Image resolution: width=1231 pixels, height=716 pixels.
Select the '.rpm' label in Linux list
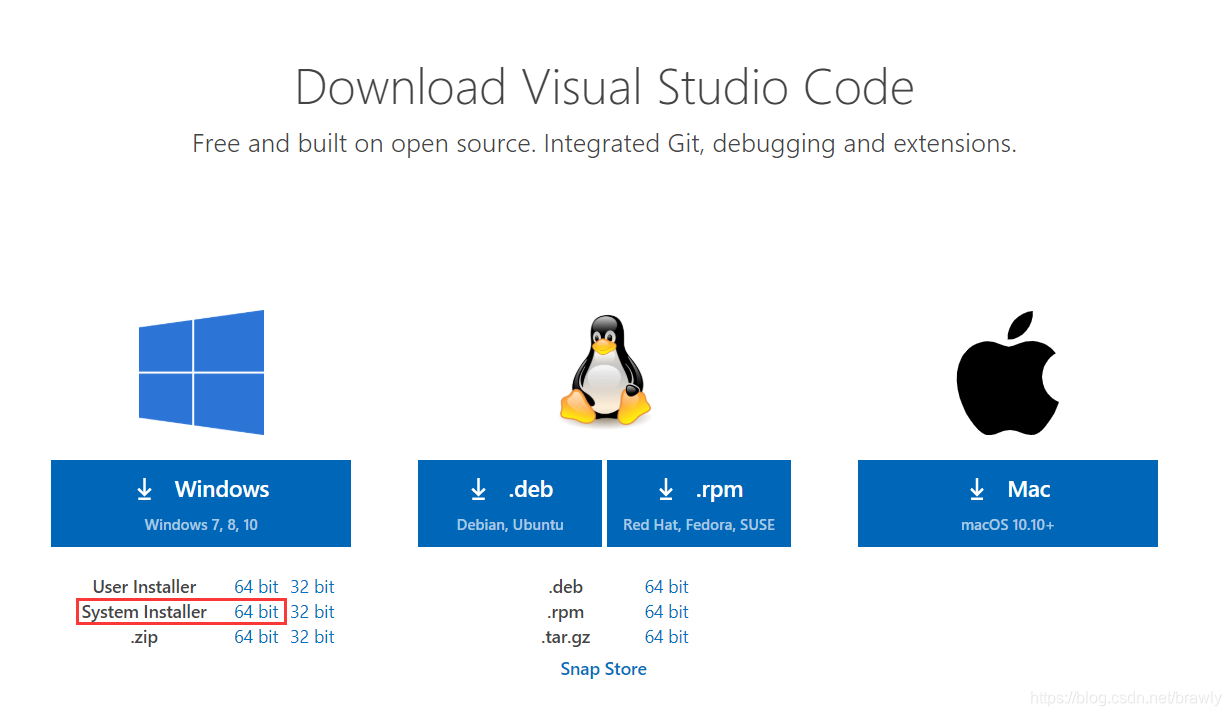565,612
